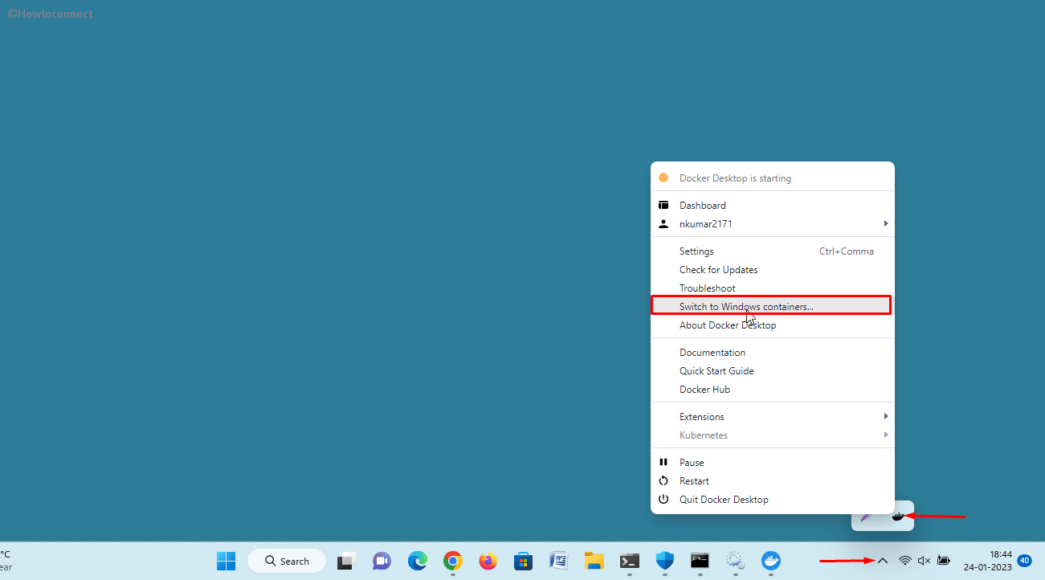Open the gear services taskbar icon

(x=735, y=561)
